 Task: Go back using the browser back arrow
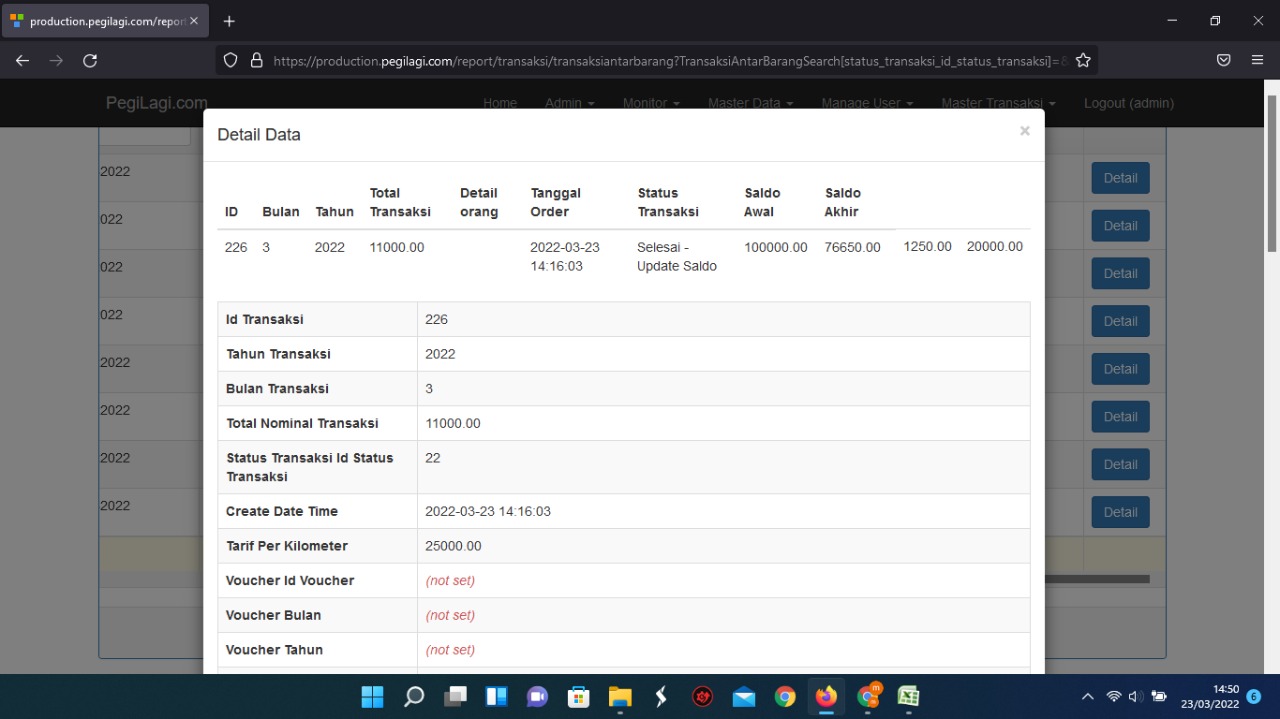pos(22,61)
